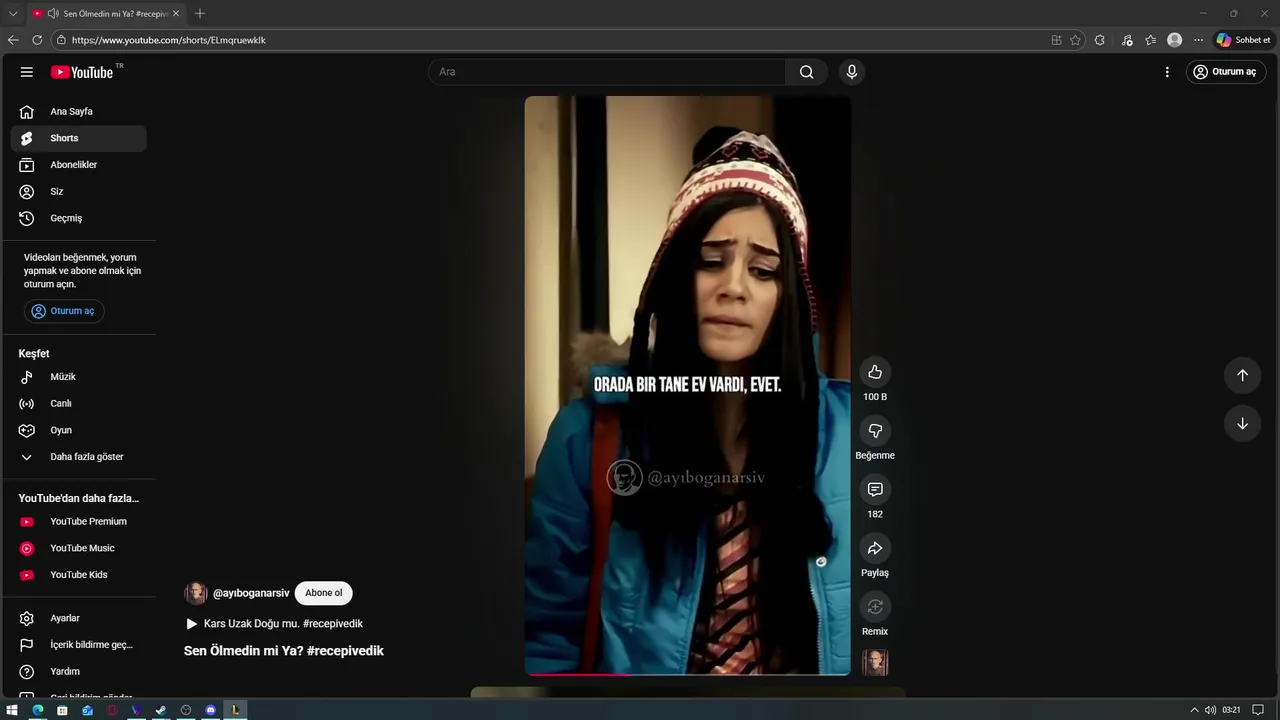Start voice search with the microphone icon
The width and height of the screenshot is (1280, 720).
pos(852,72)
